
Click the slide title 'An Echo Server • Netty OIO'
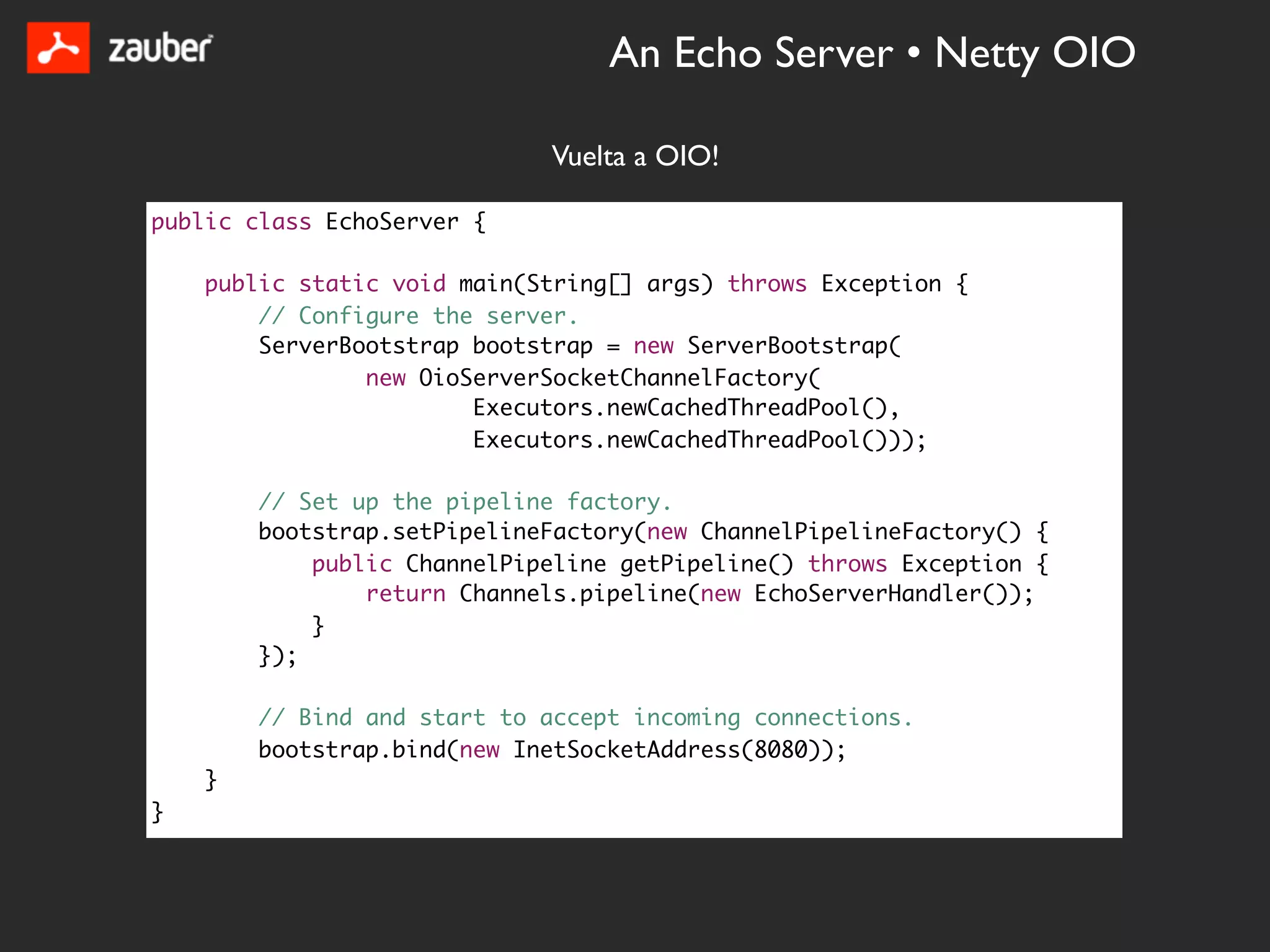pos(872,53)
